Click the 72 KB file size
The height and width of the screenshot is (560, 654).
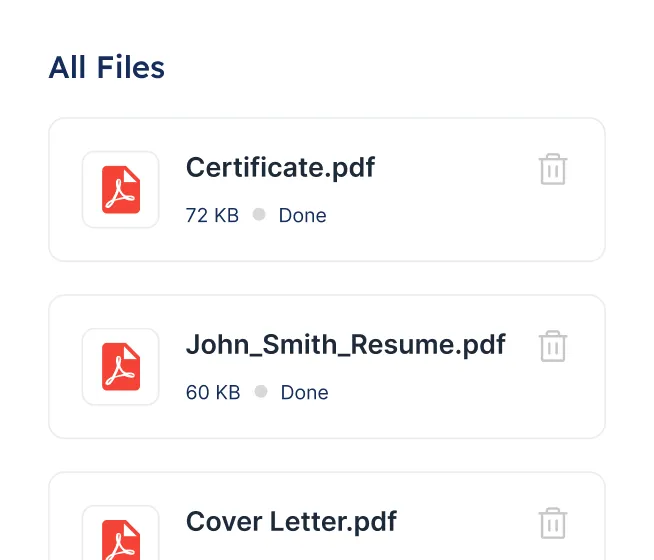click(x=212, y=216)
